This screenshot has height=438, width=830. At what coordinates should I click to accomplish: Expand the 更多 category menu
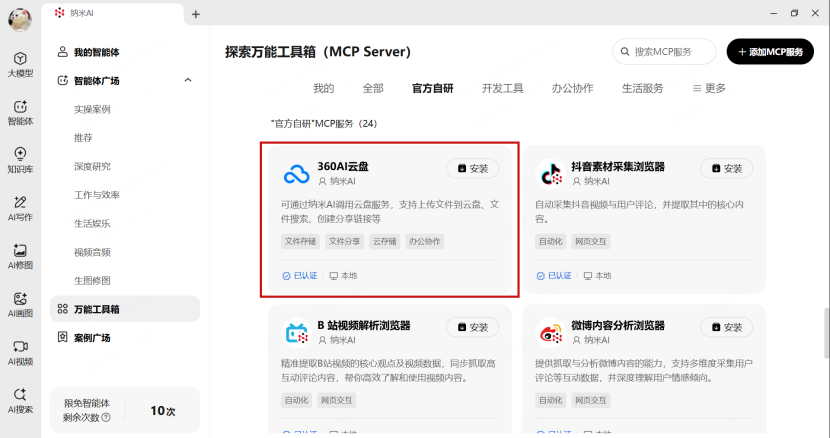(709, 88)
